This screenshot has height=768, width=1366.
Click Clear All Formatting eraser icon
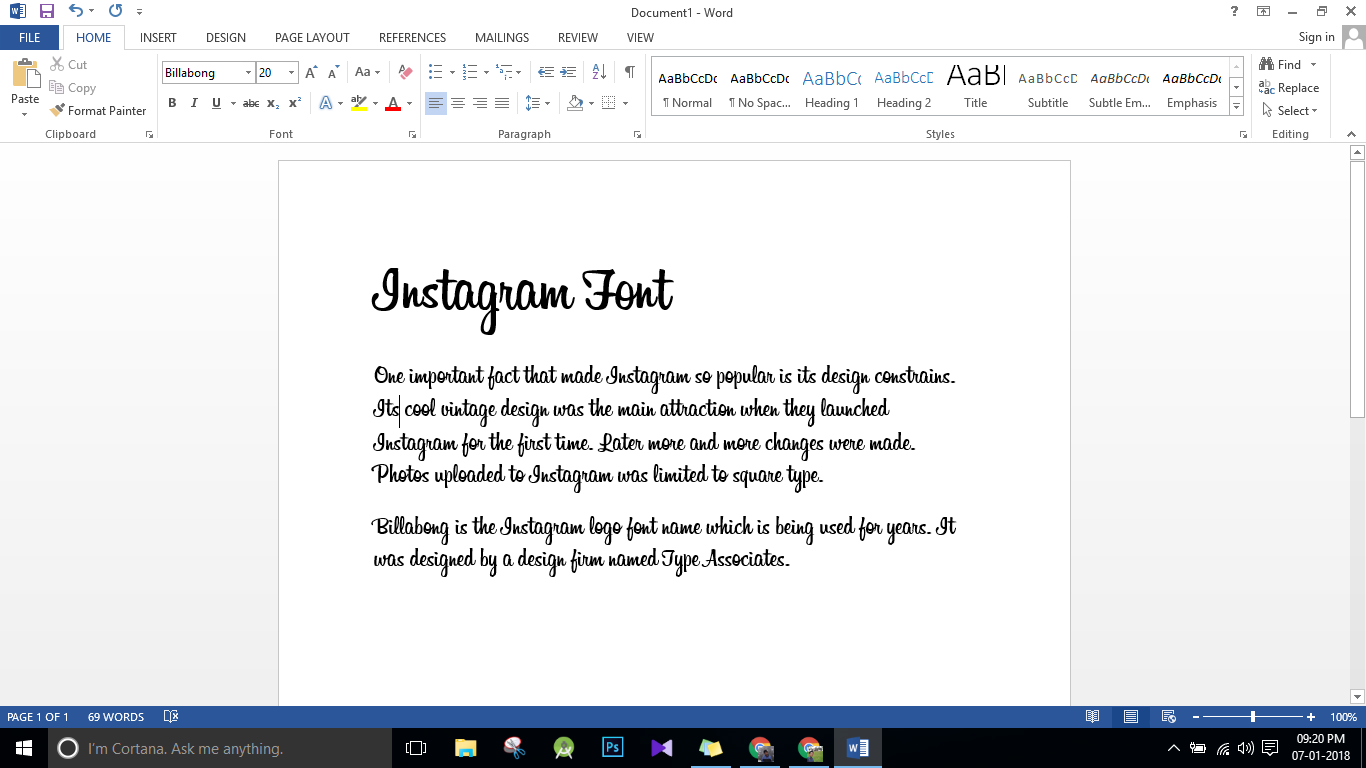(405, 72)
